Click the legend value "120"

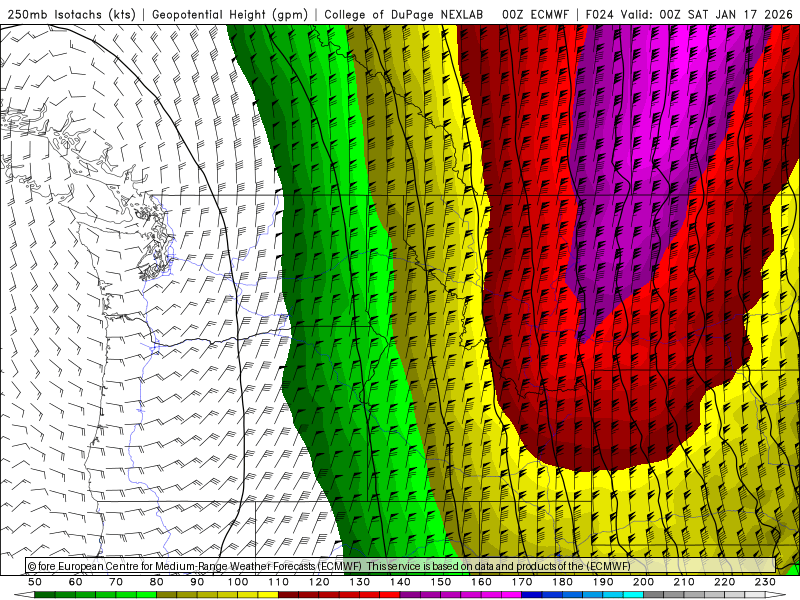(x=319, y=582)
